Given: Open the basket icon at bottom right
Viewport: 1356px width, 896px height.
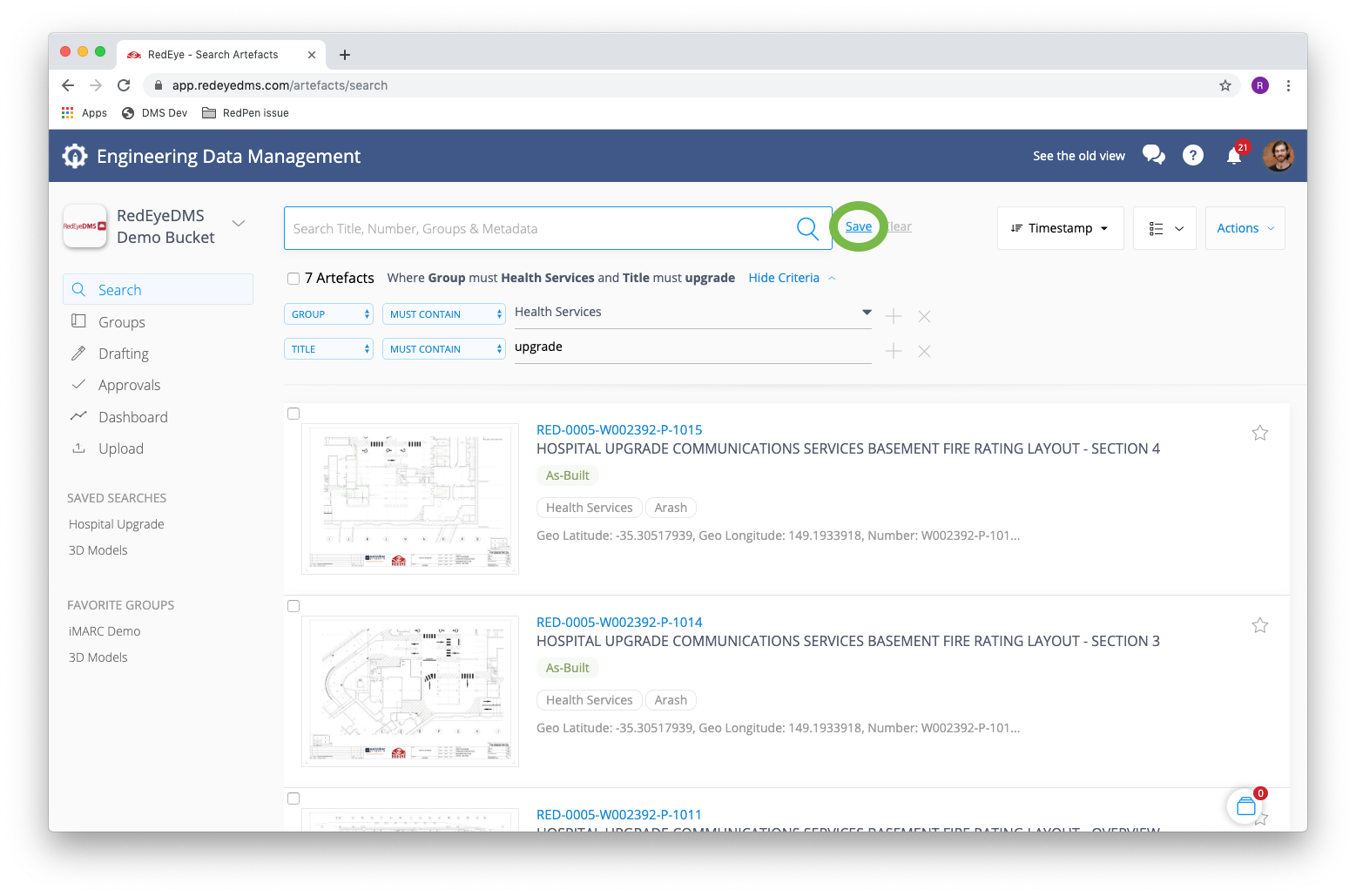Looking at the screenshot, I should [x=1245, y=807].
